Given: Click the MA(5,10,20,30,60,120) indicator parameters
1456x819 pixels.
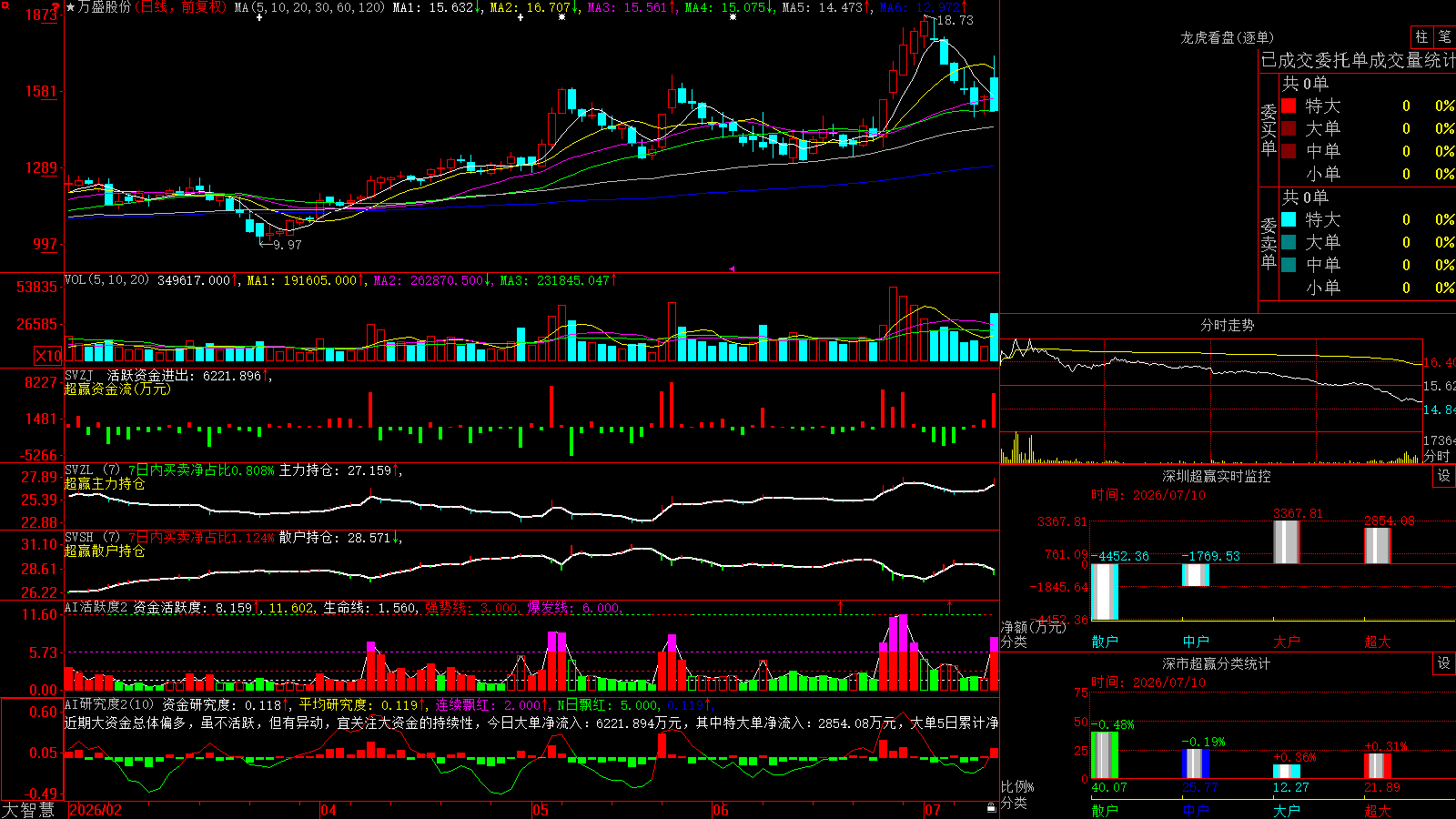Looking at the screenshot, I should coord(310,7).
